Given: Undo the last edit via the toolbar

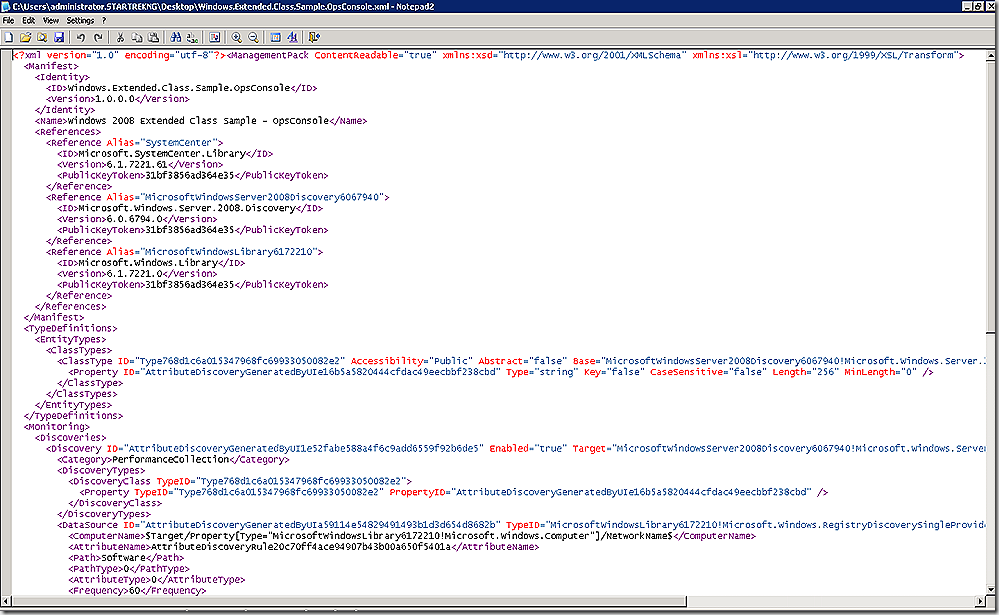Looking at the screenshot, I should (x=81, y=38).
